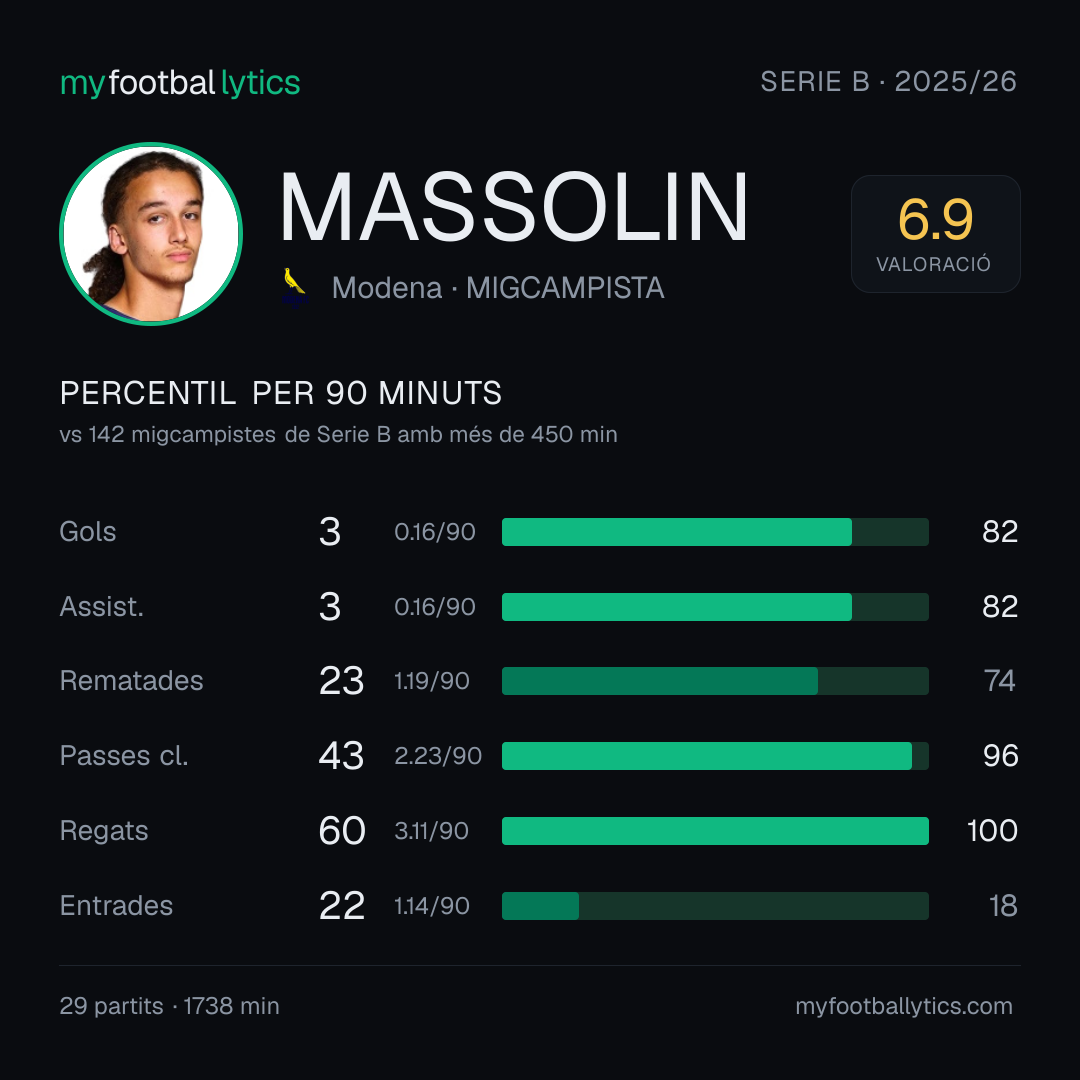Click the Percentil per 90 minuts heading

[x=280, y=393]
